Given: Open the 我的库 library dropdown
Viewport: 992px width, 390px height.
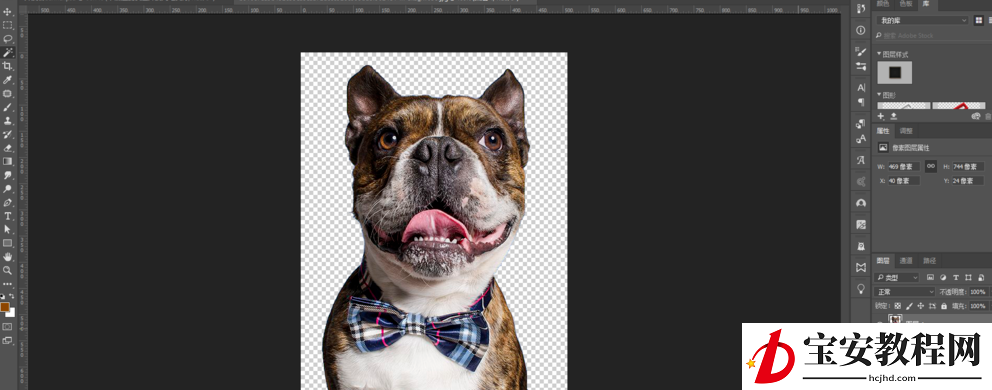Looking at the screenshot, I should pos(922,20).
